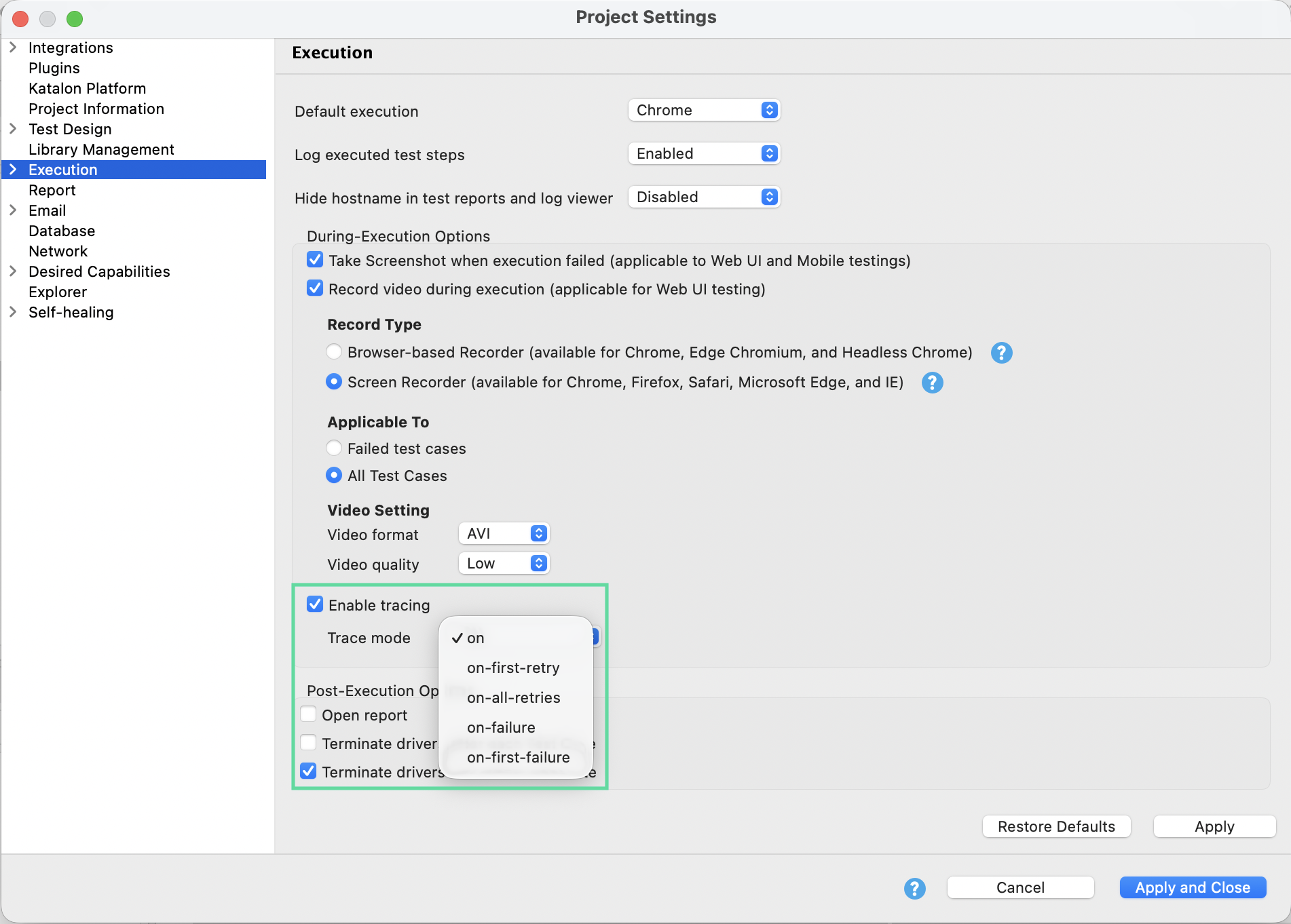Screen dimensions: 1291x924
Task: Uncheck Record video during execution
Action: [x=314, y=288]
